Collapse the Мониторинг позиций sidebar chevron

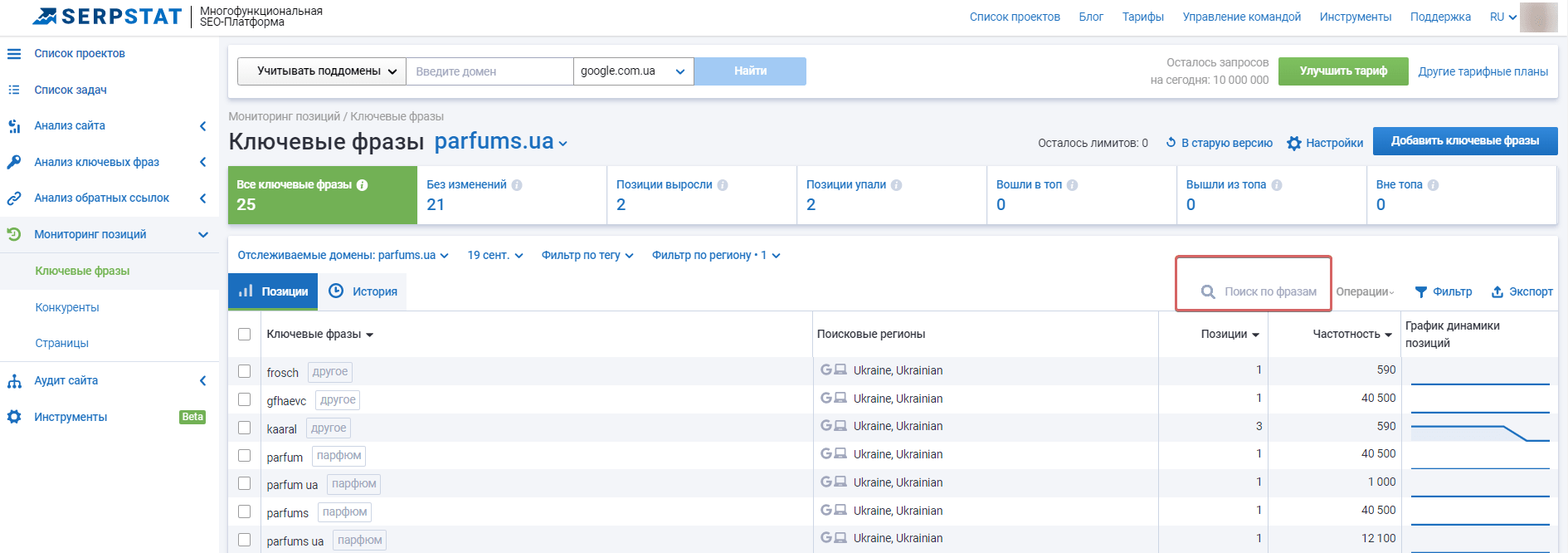click(203, 235)
